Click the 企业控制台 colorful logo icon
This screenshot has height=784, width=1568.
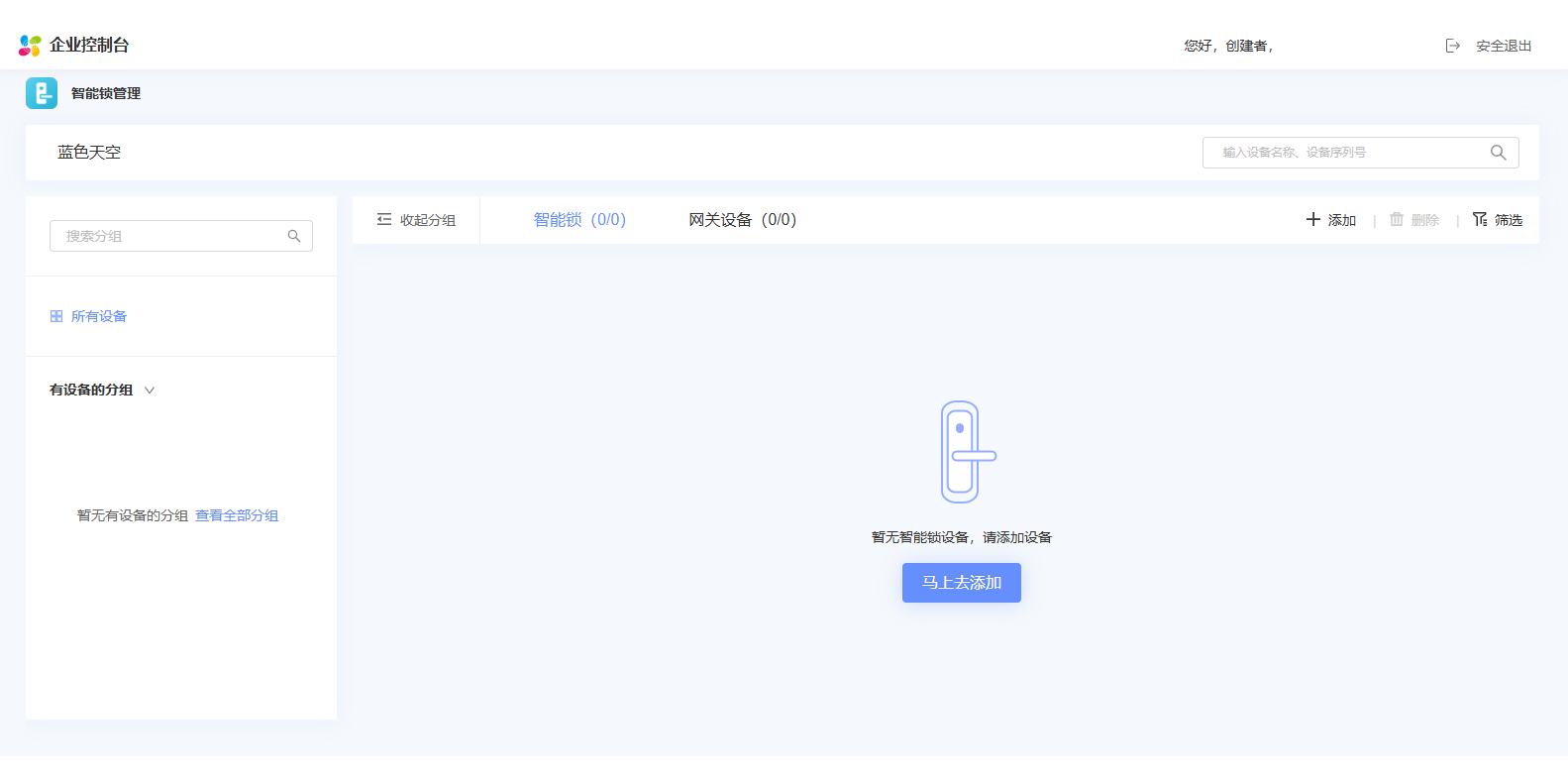pyautogui.click(x=30, y=46)
